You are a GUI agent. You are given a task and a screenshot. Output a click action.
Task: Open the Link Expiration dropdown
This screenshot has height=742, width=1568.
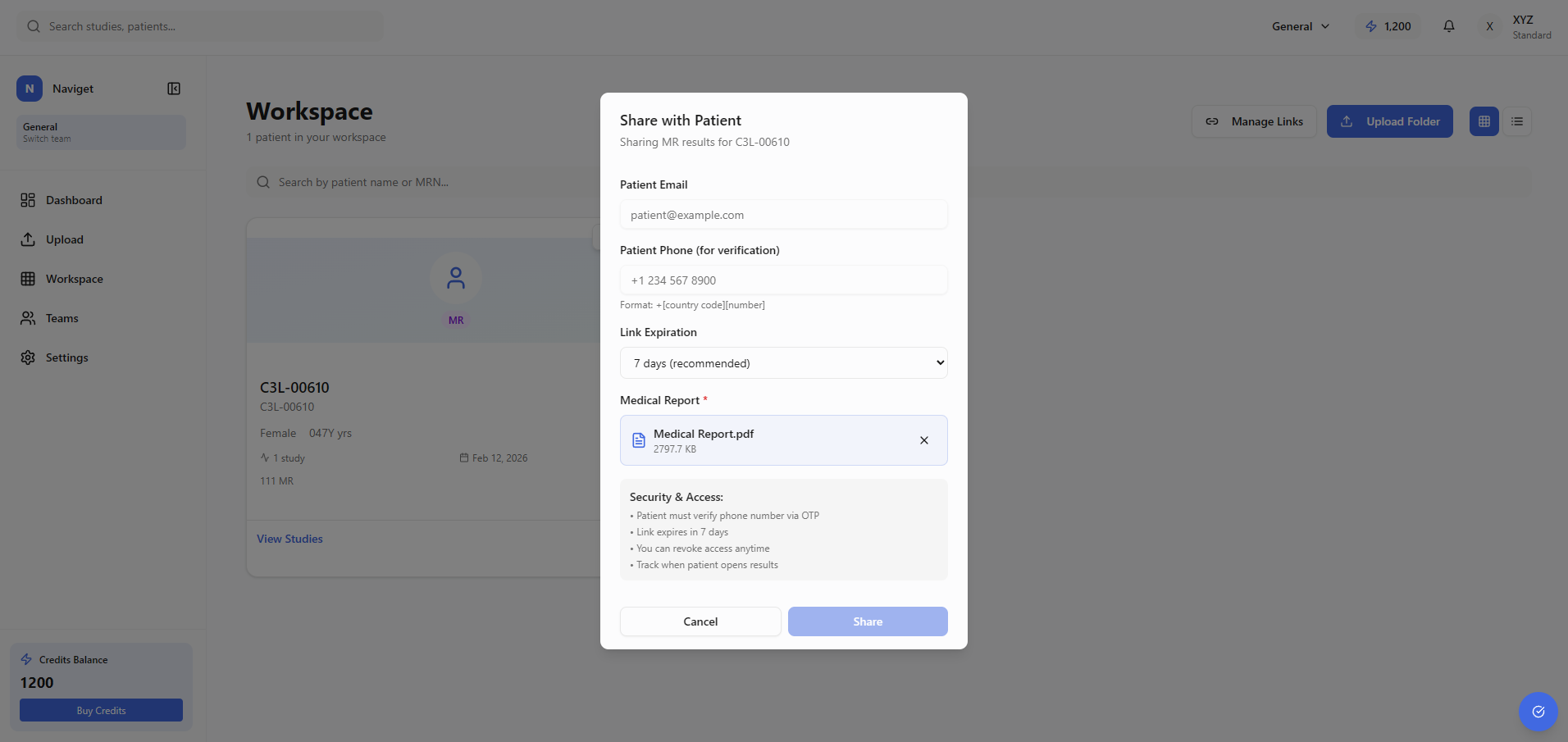point(782,362)
